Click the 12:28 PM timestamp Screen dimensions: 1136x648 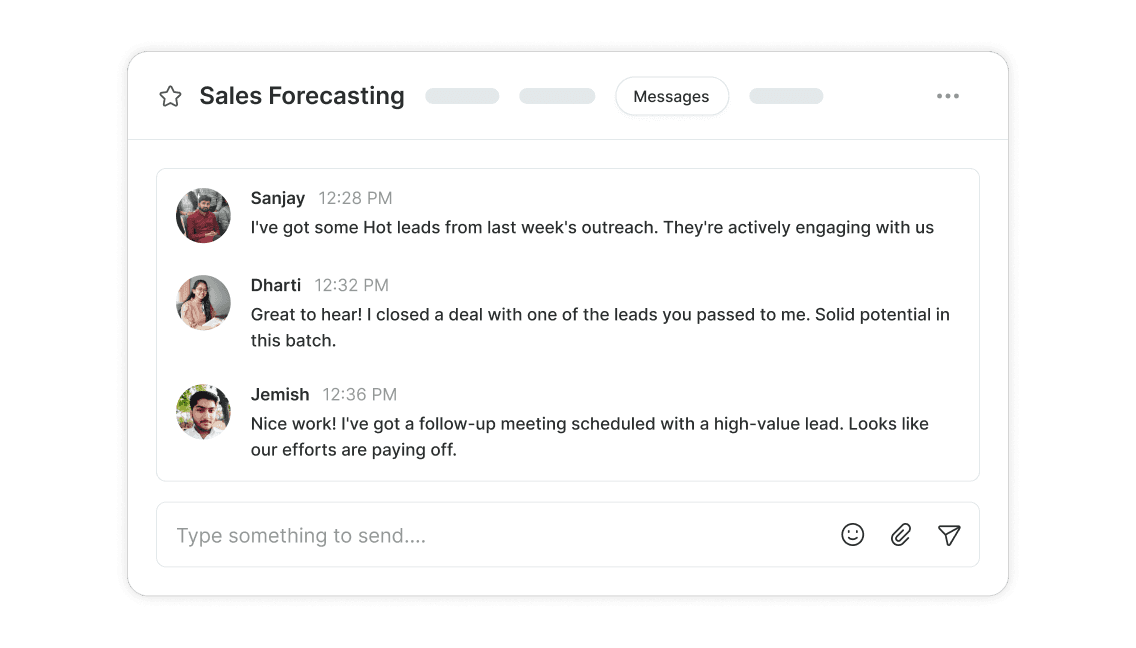[x=355, y=198]
